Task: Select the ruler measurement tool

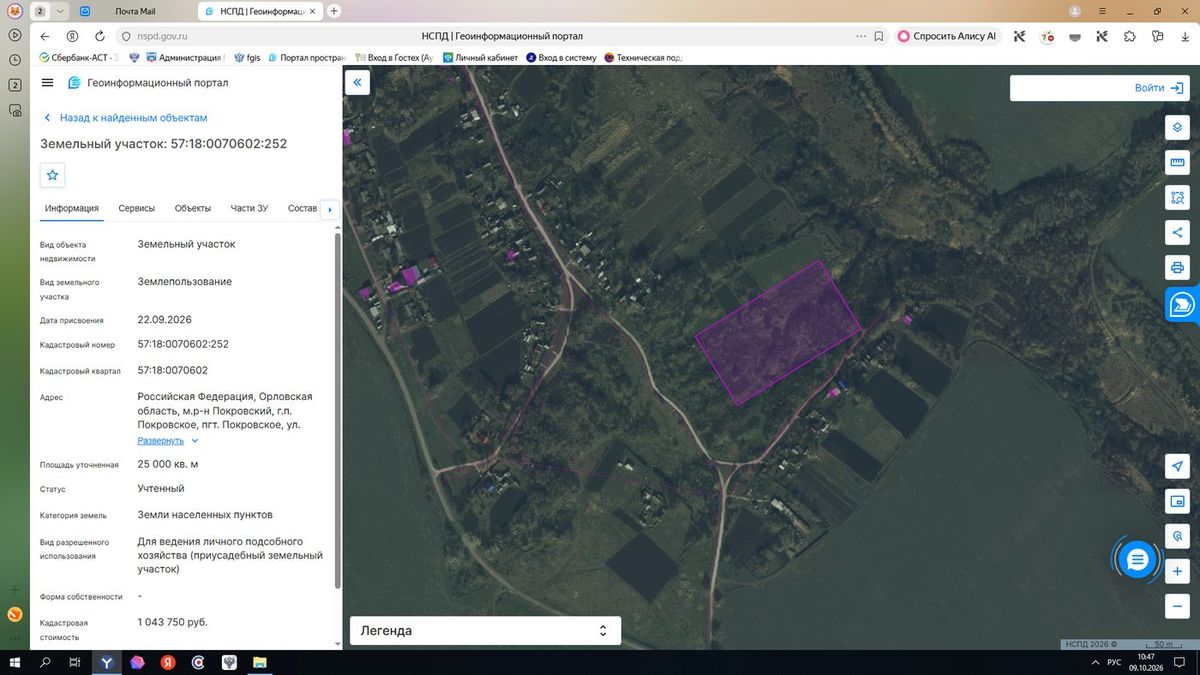Action: [x=1177, y=162]
